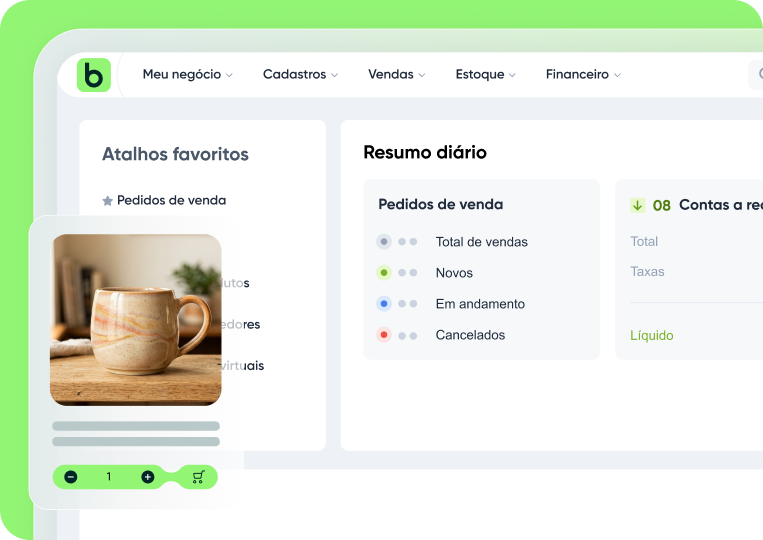
Task: Click the Total label in Contas card
Action: click(644, 241)
